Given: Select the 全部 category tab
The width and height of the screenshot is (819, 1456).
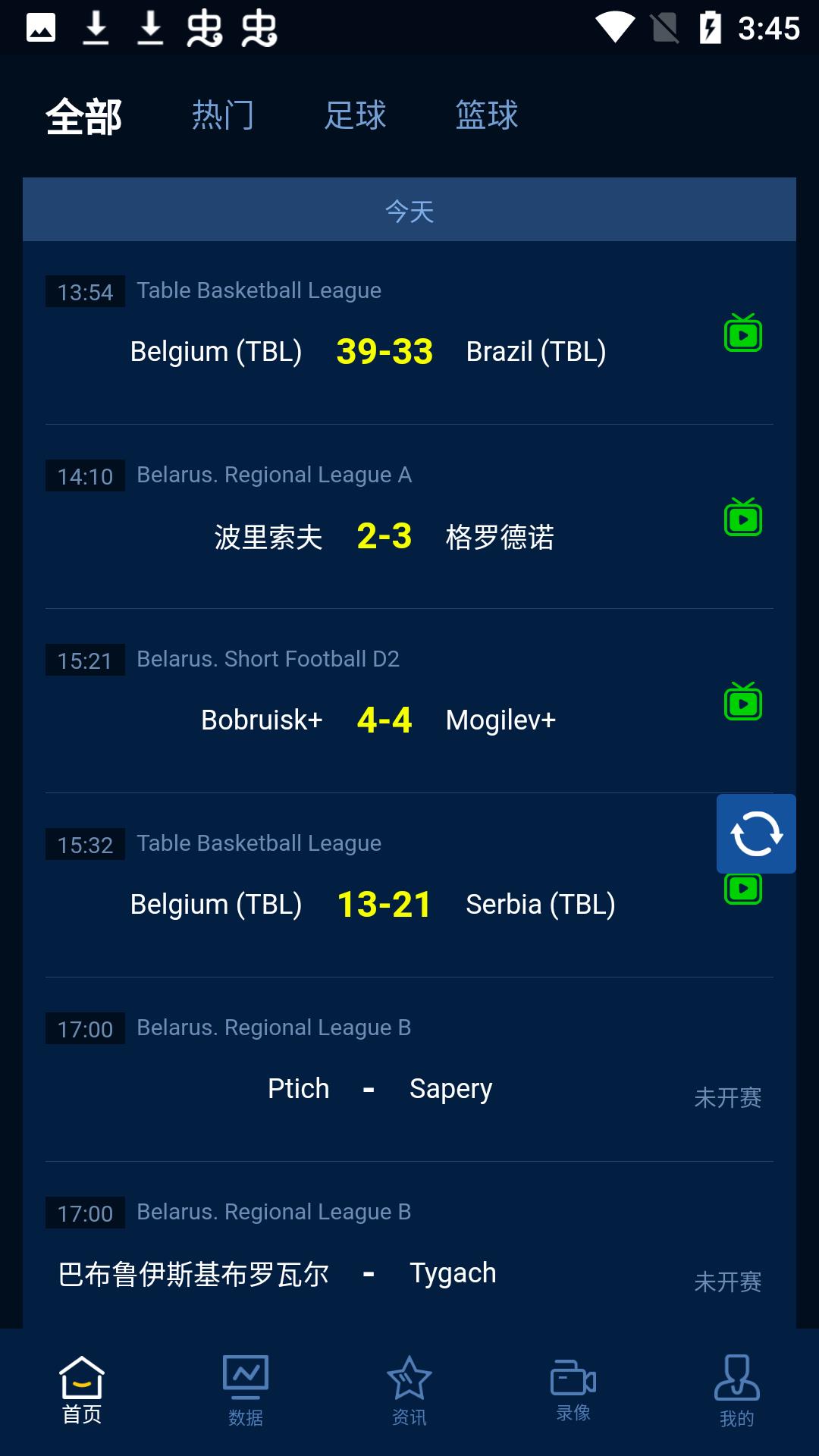Looking at the screenshot, I should (83, 117).
